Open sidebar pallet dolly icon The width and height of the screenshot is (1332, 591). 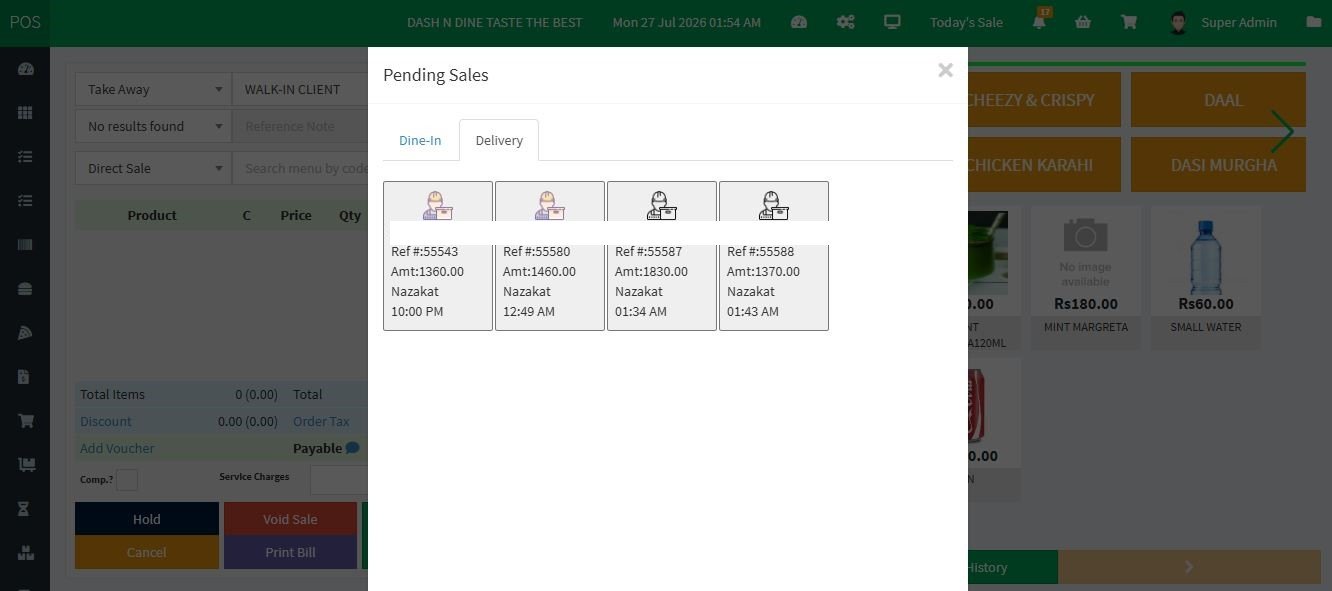26,465
